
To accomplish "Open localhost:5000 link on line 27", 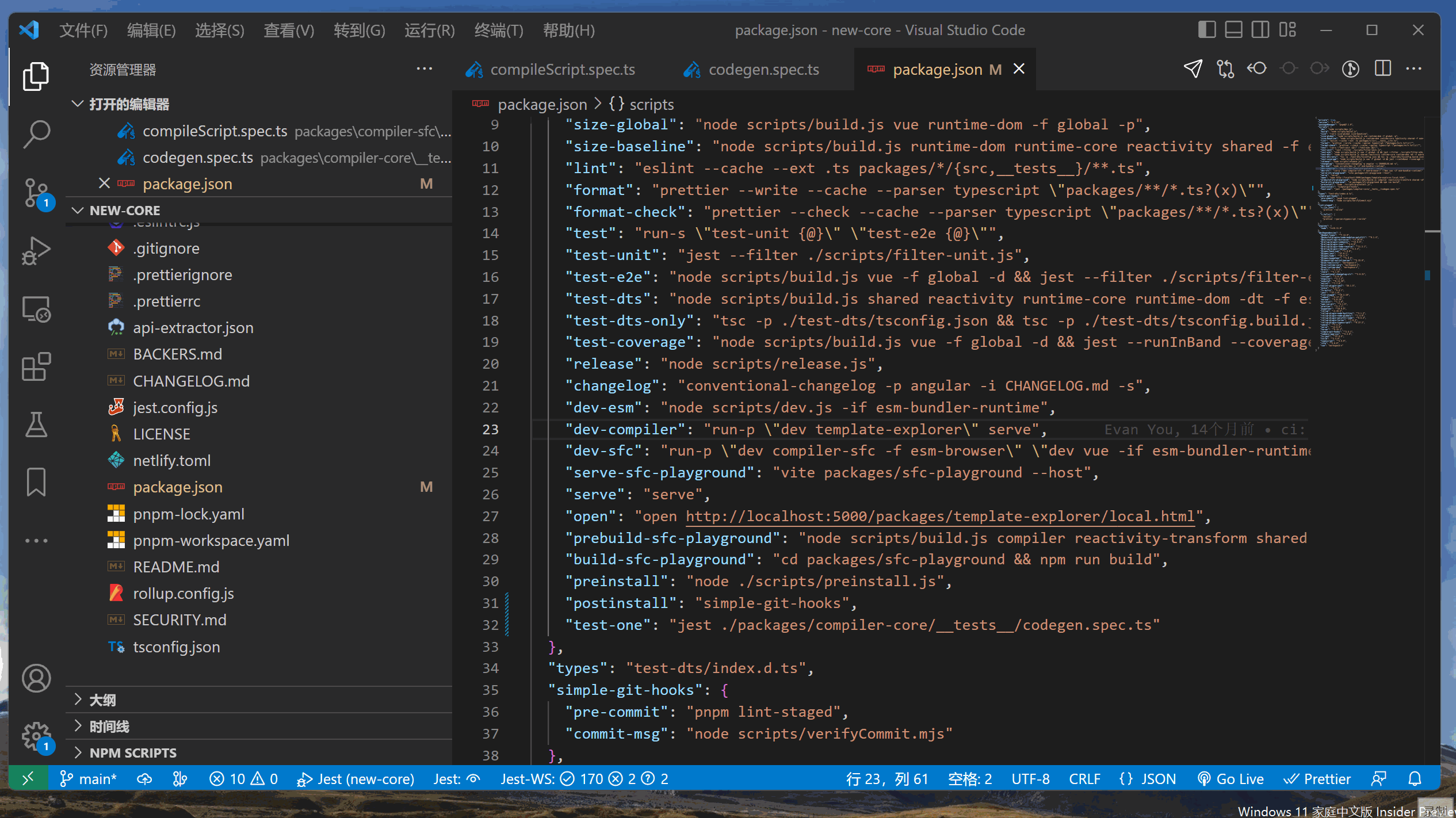I will point(940,516).
